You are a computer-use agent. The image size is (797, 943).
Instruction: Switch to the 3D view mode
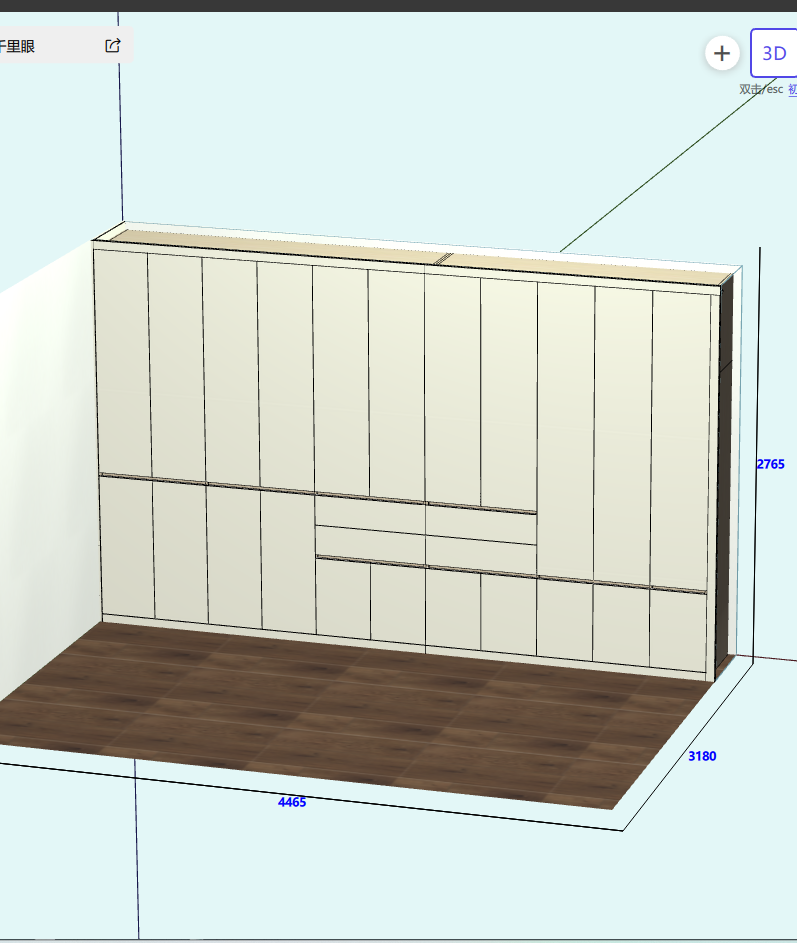tap(774, 53)
